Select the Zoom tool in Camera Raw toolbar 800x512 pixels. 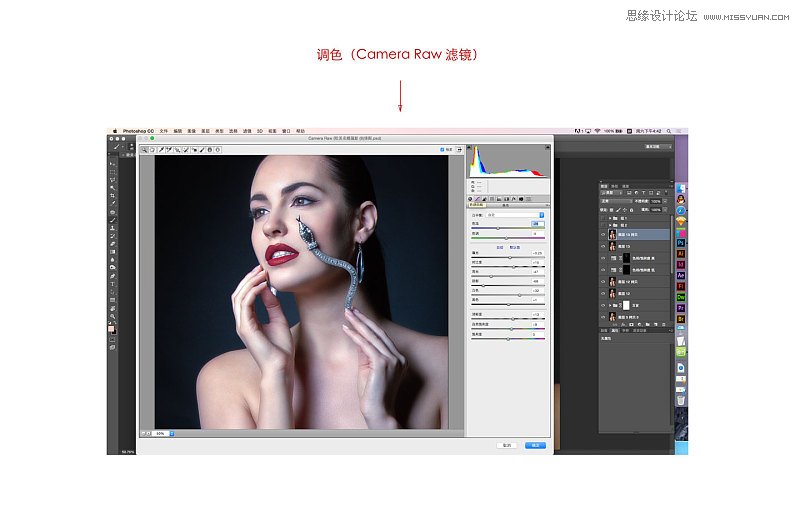point(144,150)
